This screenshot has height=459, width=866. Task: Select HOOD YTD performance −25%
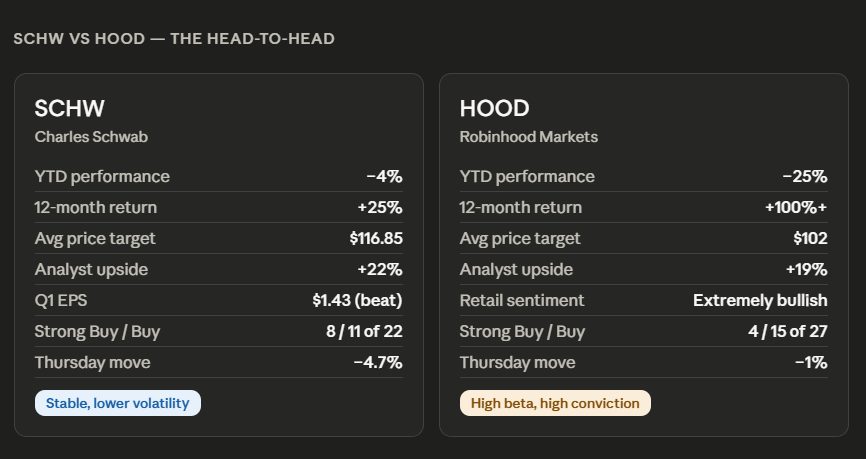tap(805, 177)
